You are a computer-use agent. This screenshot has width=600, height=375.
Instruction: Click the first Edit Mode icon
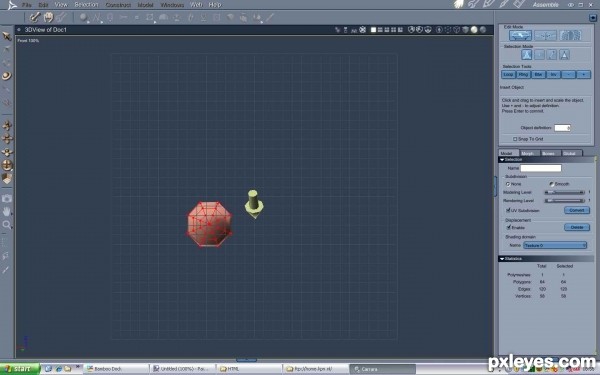point(520,36)
